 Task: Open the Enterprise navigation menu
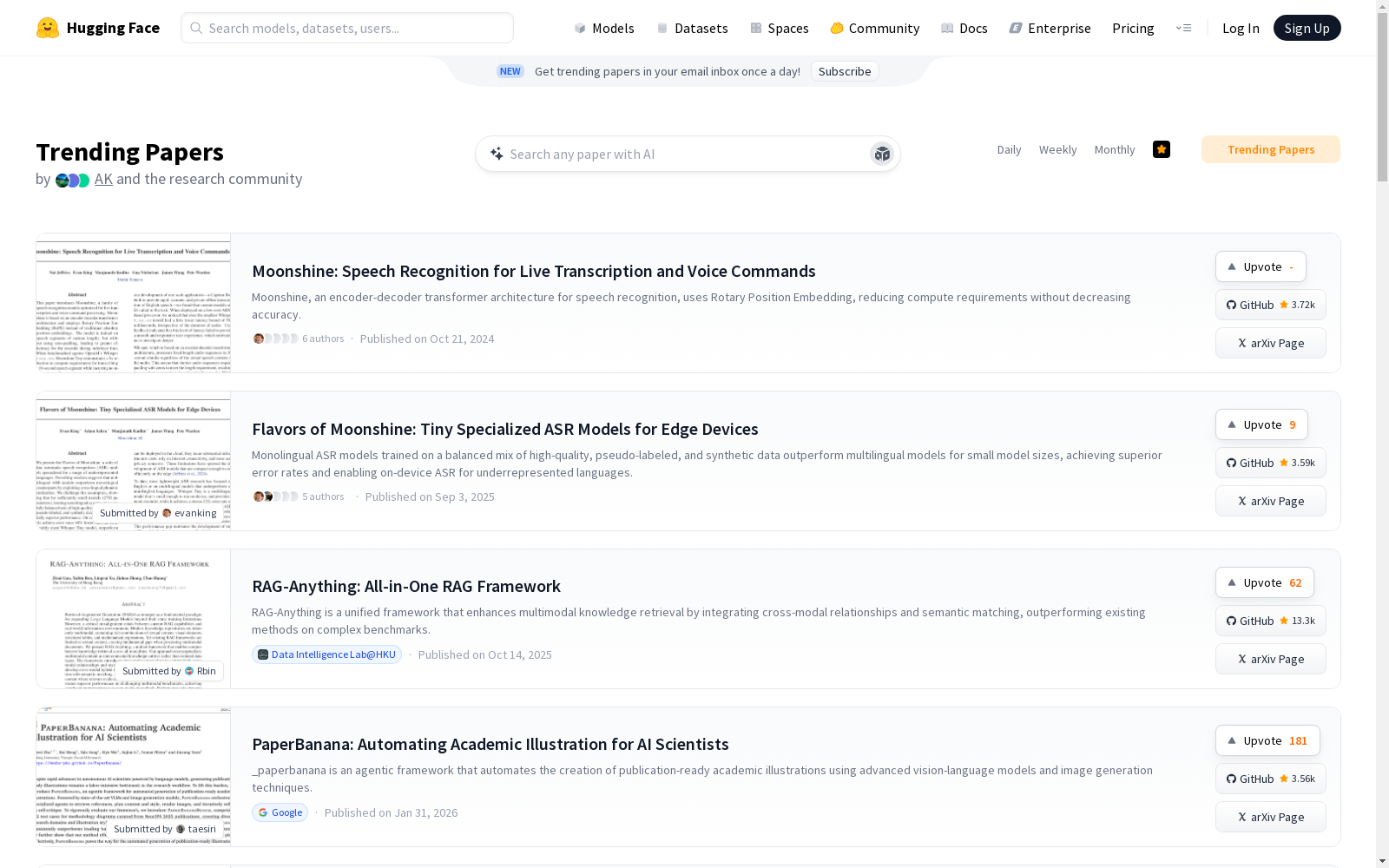(1050, 28)
